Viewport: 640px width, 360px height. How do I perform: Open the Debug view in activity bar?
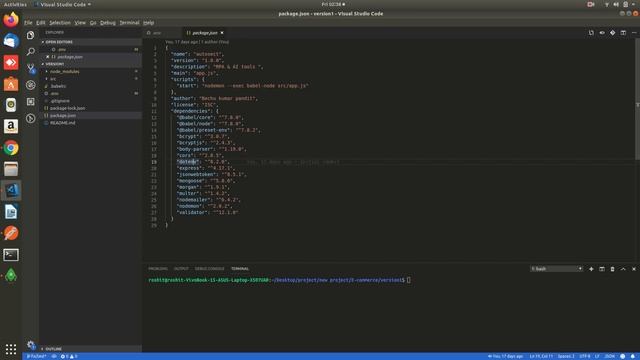coord(31,85)
